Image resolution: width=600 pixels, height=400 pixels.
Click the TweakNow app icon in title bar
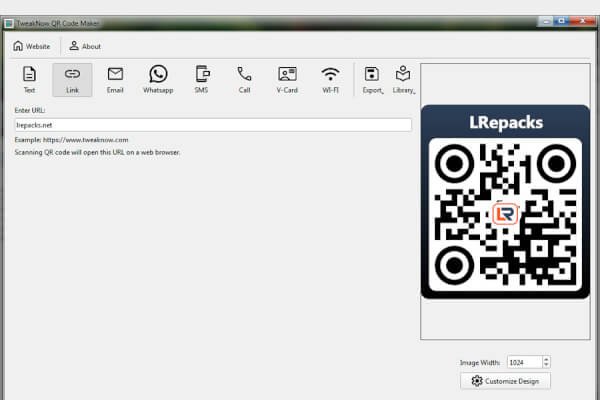point(8,24)
